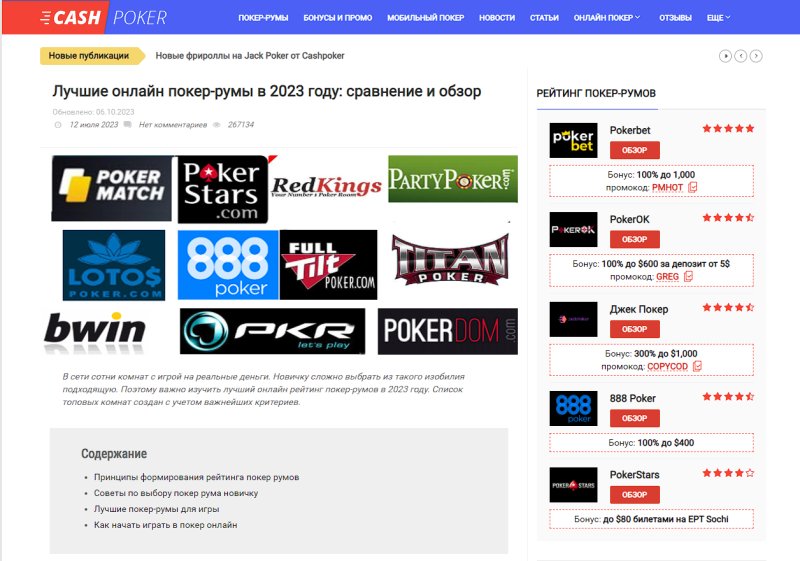This screenshot has width=800, height=561.
Task: Open the БОНУСЫ И ПРОМО menu item
Action: 338,18
